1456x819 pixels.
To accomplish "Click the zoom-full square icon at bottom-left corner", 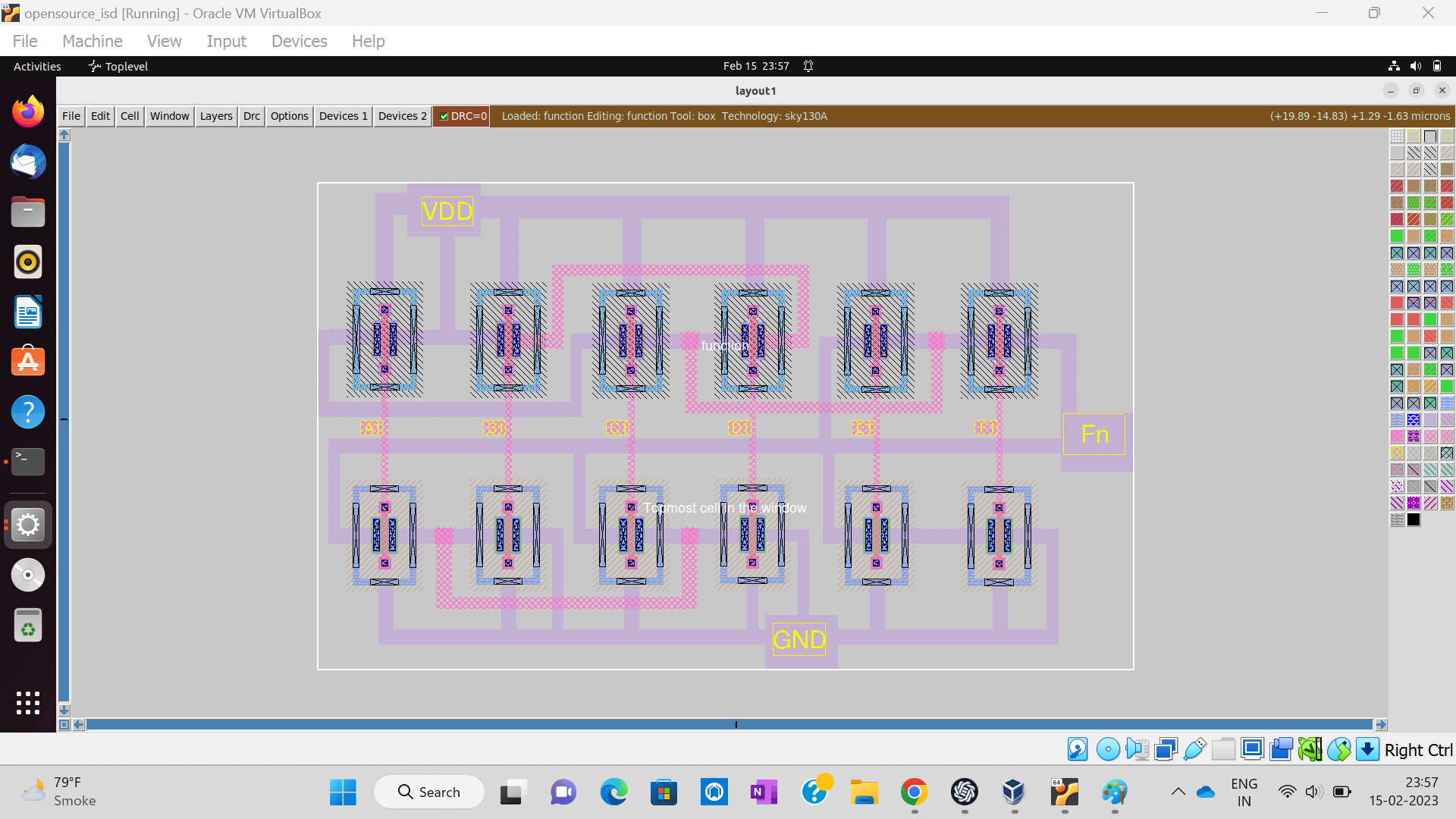I will (x=64, y=725).
